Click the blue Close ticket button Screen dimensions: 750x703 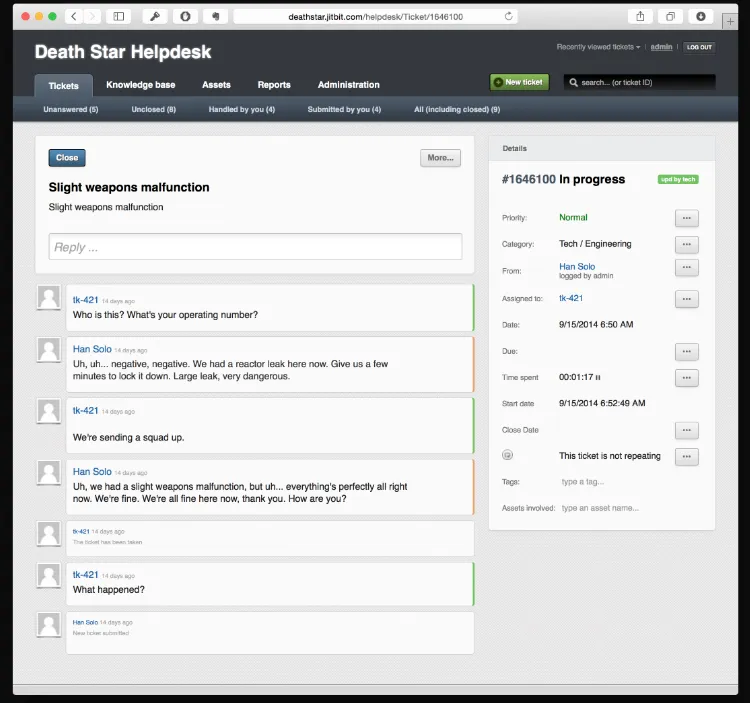67,158
